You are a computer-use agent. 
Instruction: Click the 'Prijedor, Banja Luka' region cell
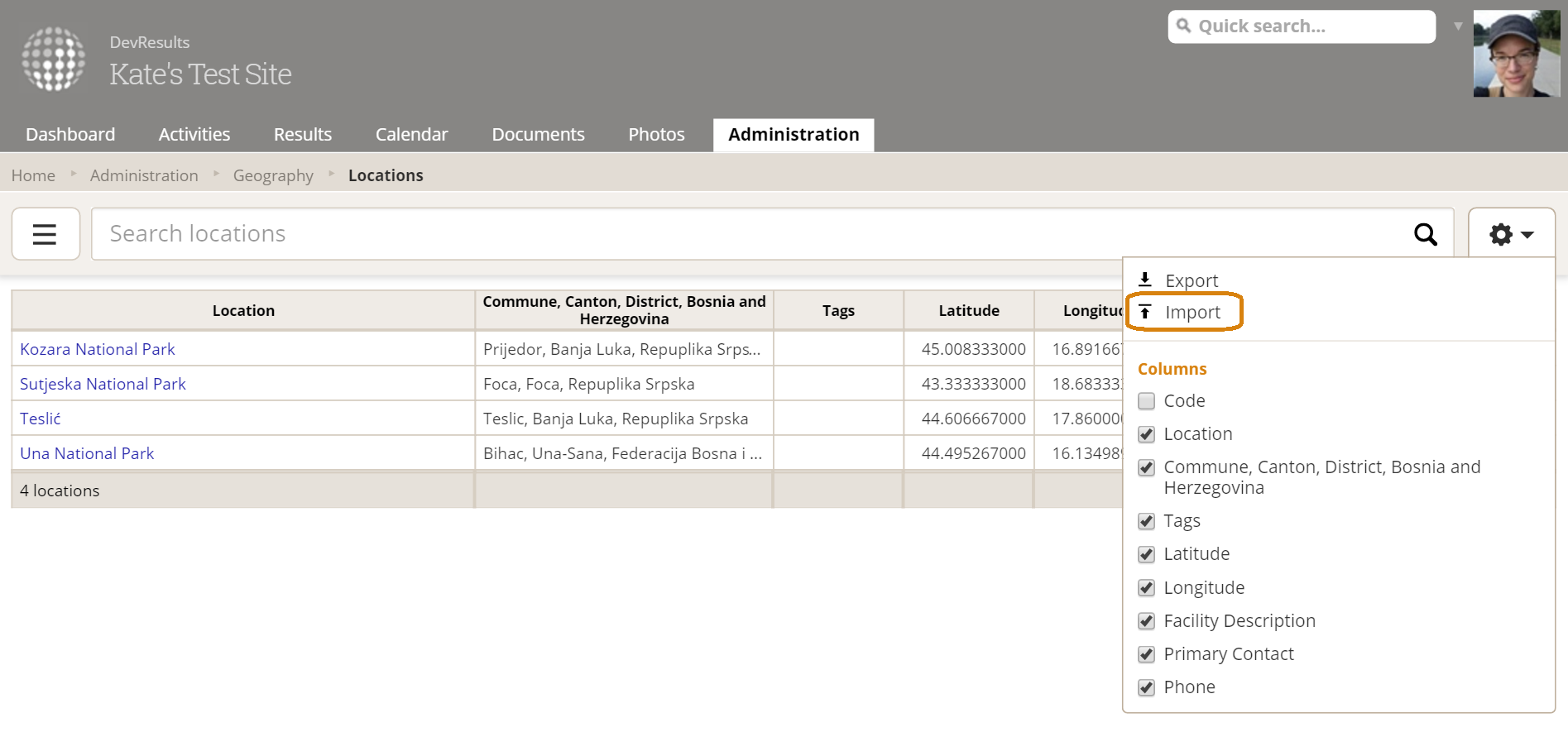622,349
